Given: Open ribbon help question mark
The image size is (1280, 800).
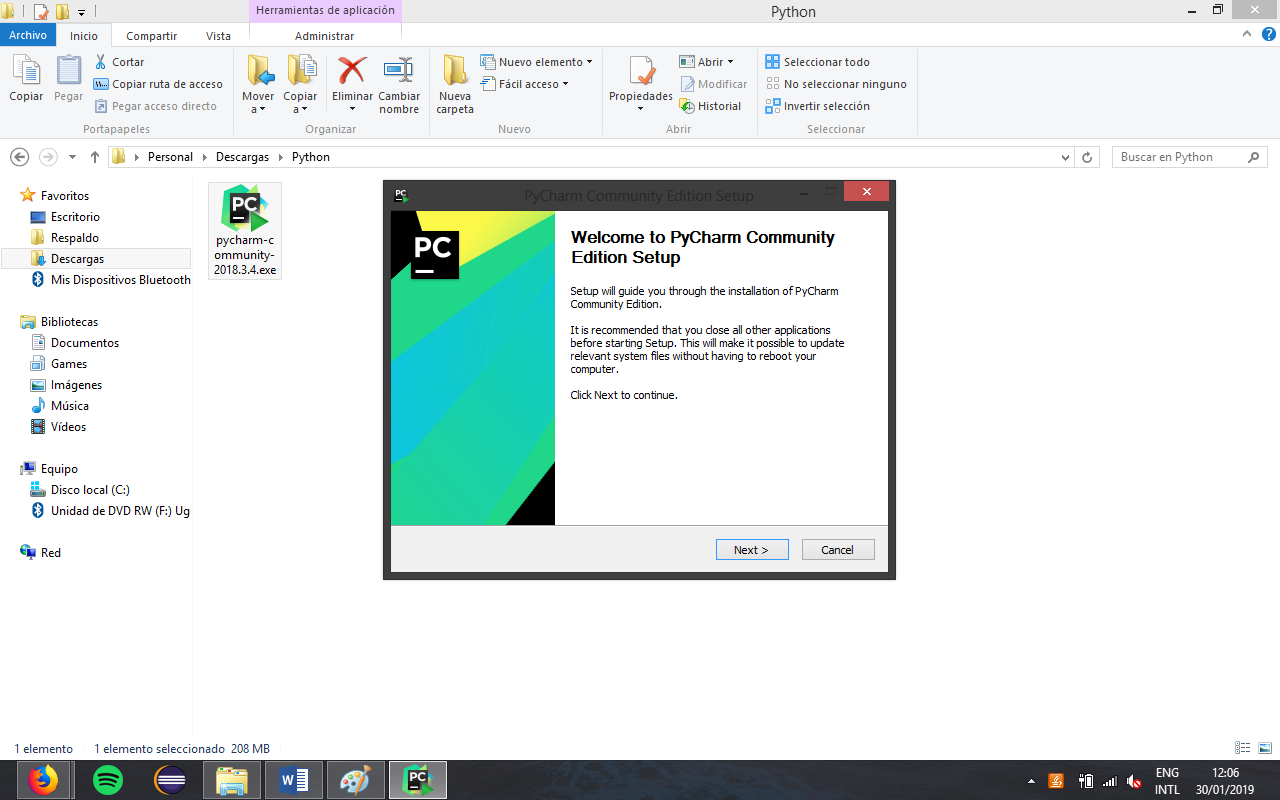Looking at the screenshot, I should [x=1268, y=34].
